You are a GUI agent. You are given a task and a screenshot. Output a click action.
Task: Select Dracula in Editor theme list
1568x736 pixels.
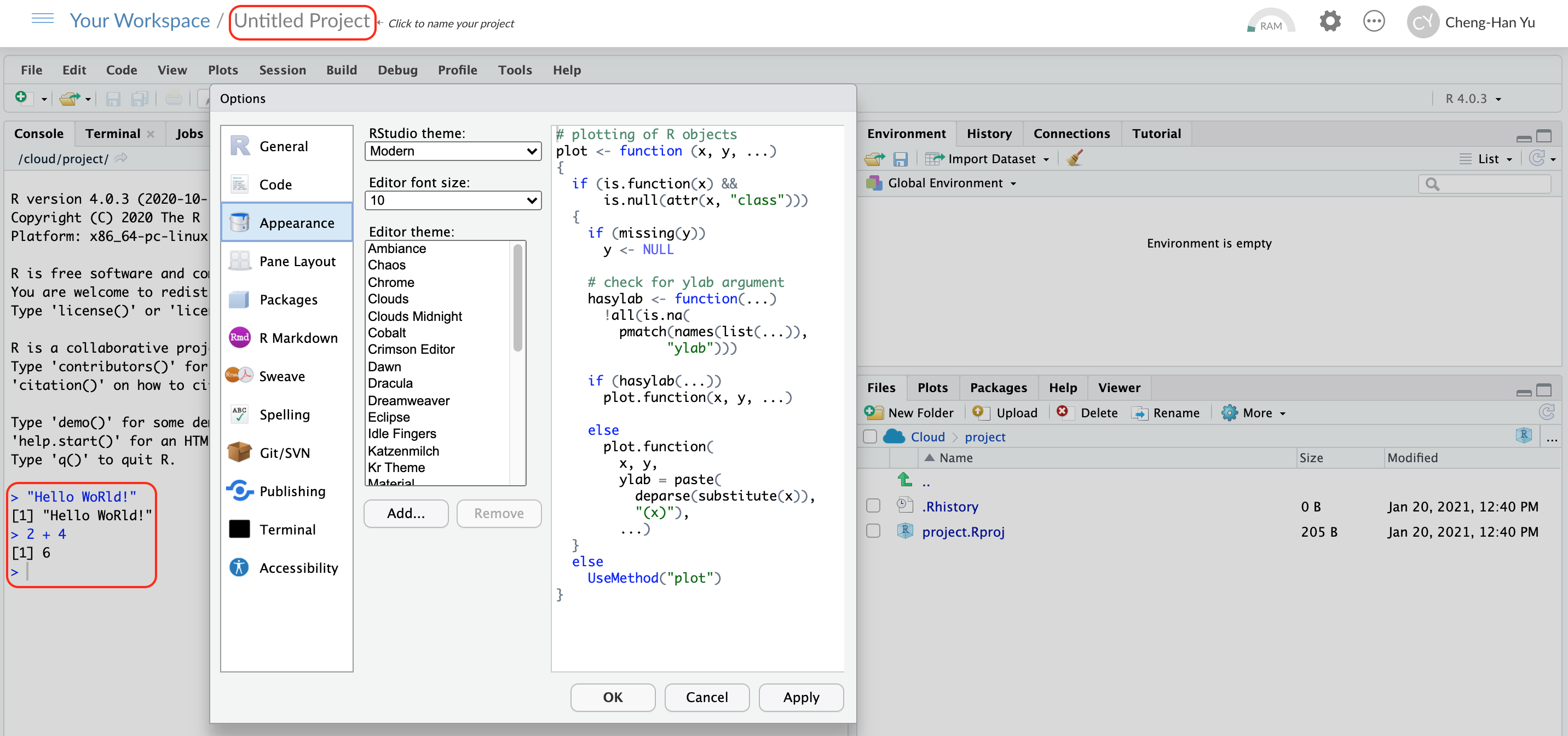[x=390, y=383]
